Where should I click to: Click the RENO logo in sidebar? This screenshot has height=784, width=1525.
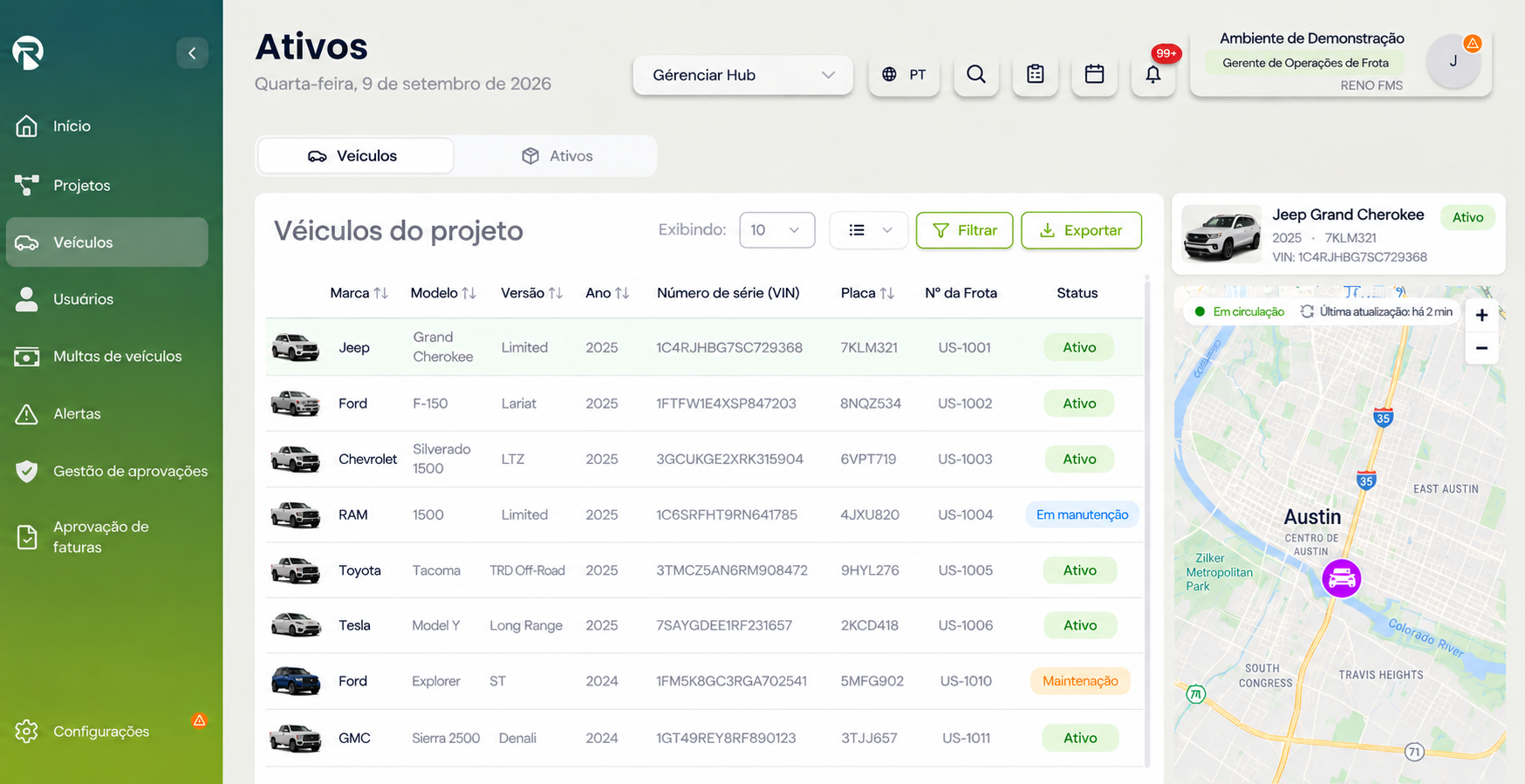point(28,52)
